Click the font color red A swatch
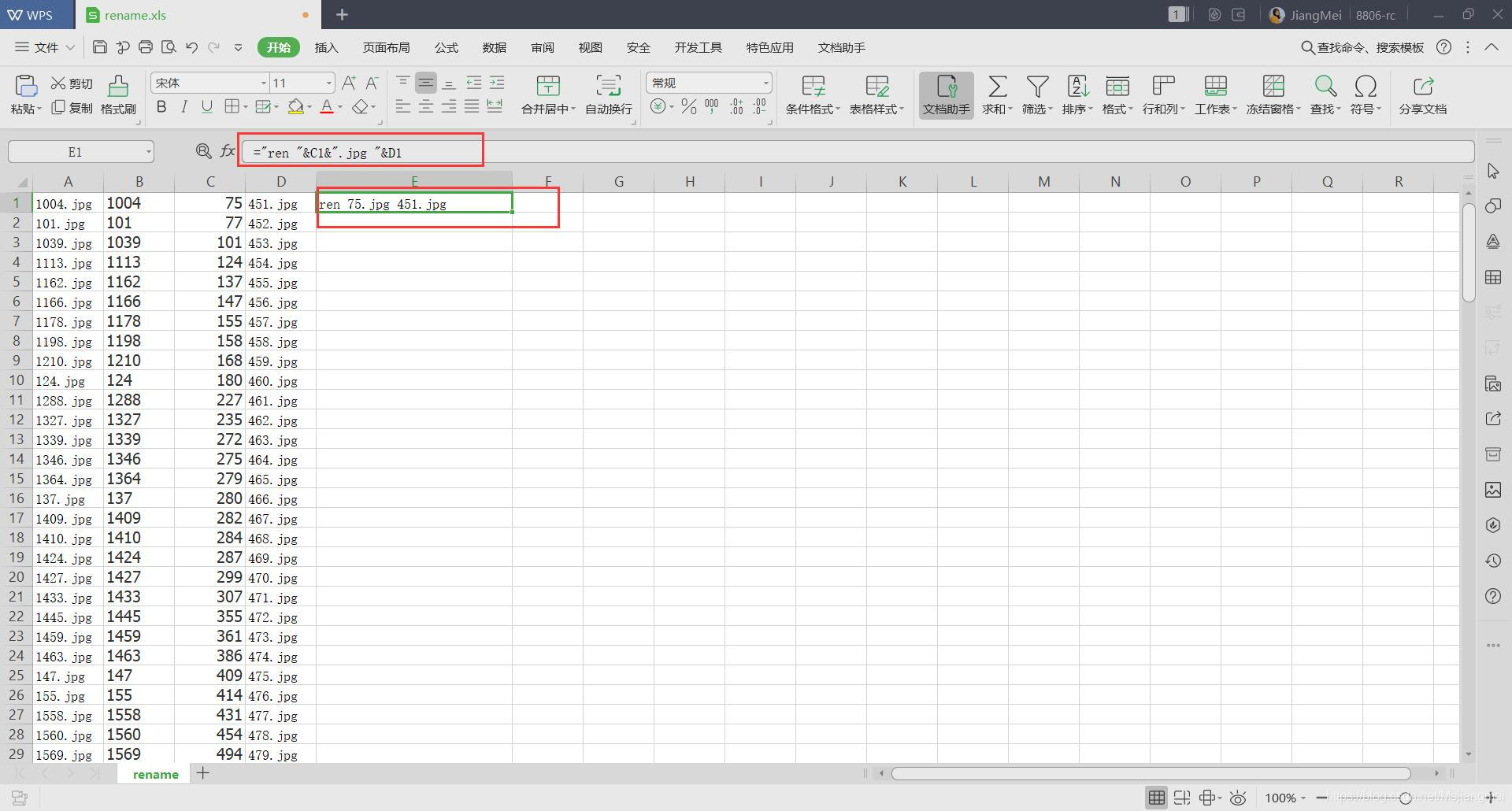 [327, 106]
